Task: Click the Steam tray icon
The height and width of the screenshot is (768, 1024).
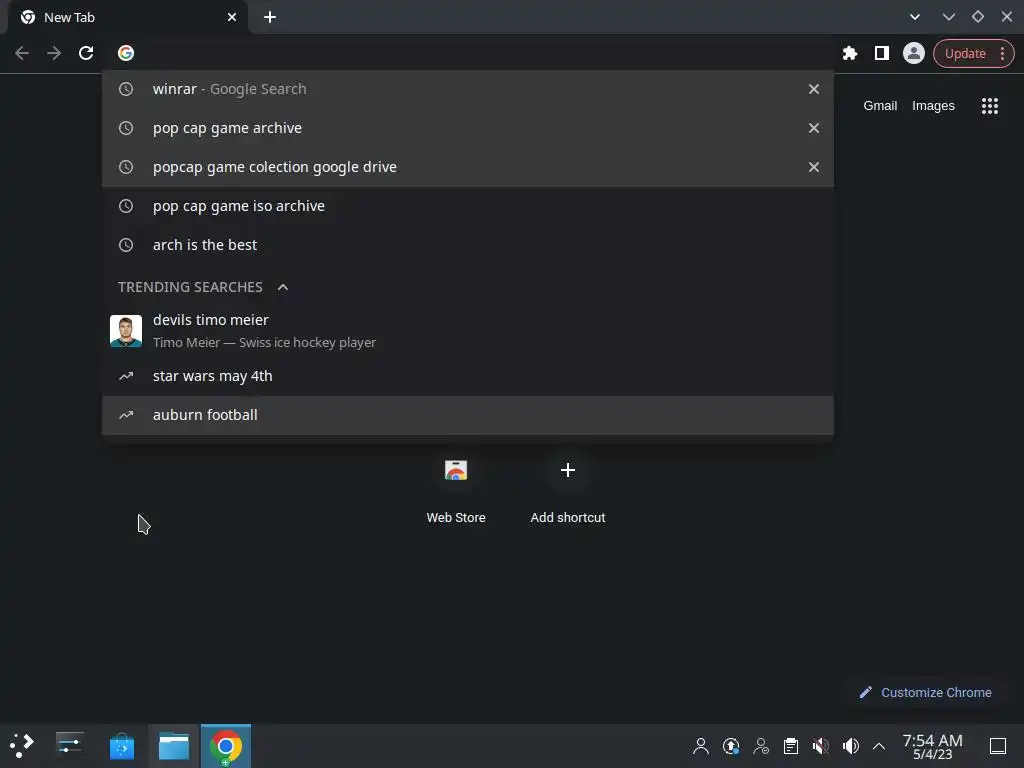Action: 731,746
